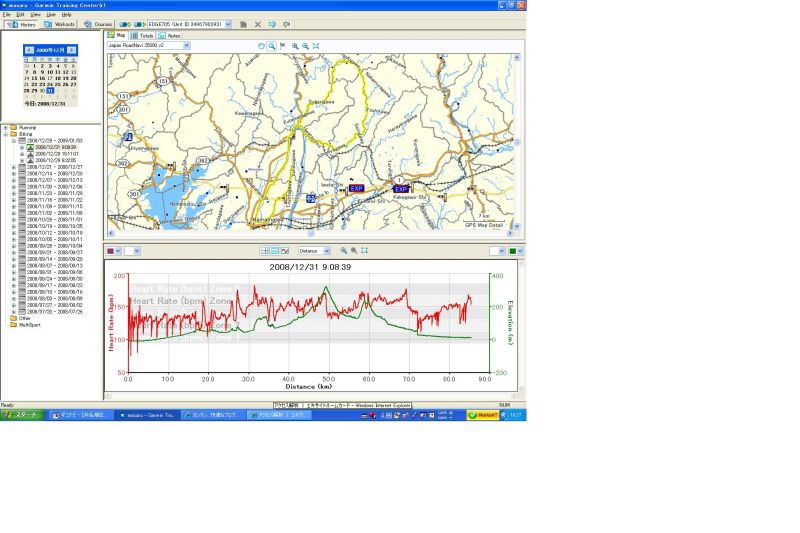The height and width of the screenshot is (533, 800).
Task: Open the green right-axis graph data dropdown
Action: (x=520, y=251)
